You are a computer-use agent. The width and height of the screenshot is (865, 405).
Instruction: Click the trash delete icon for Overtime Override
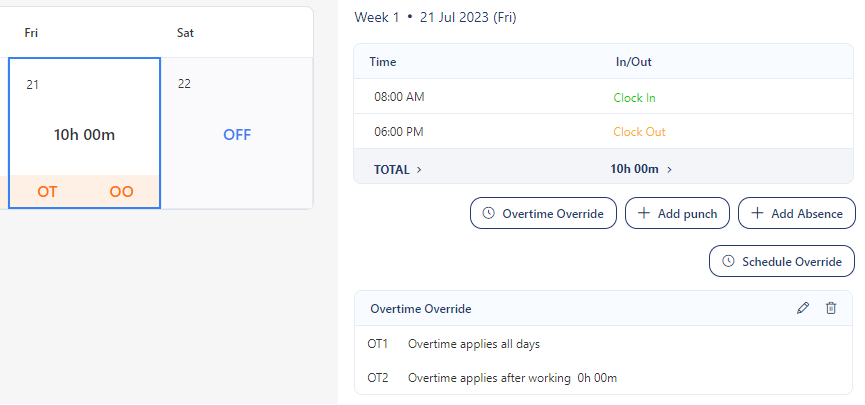831,308
